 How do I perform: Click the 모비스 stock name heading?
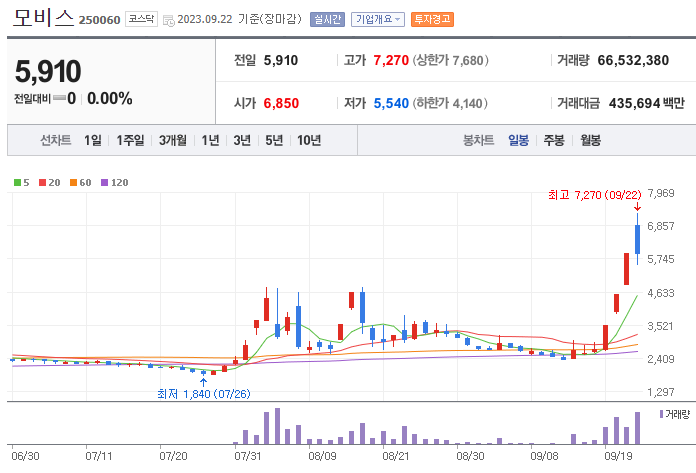[x=43, y=17]
